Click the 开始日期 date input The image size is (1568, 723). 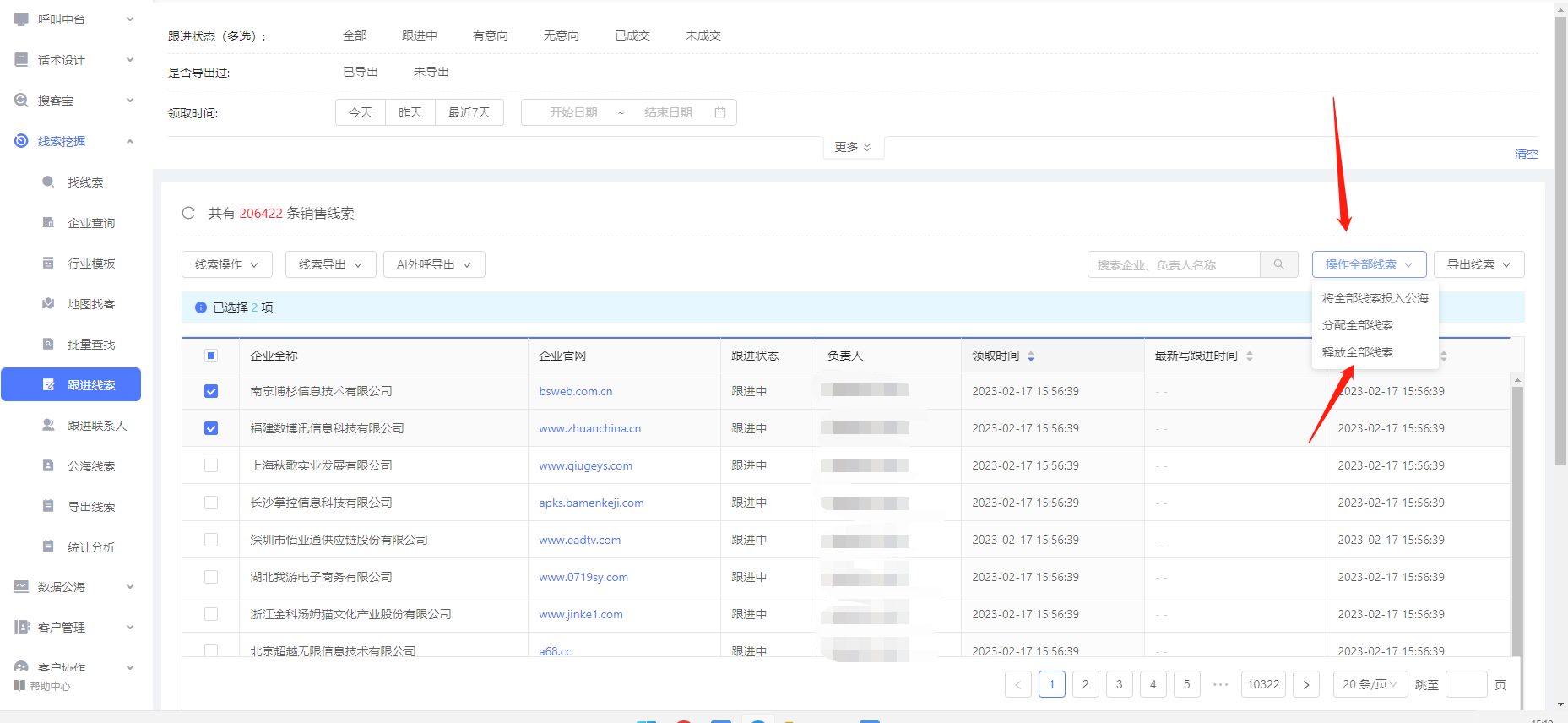[x=573, y=112]
